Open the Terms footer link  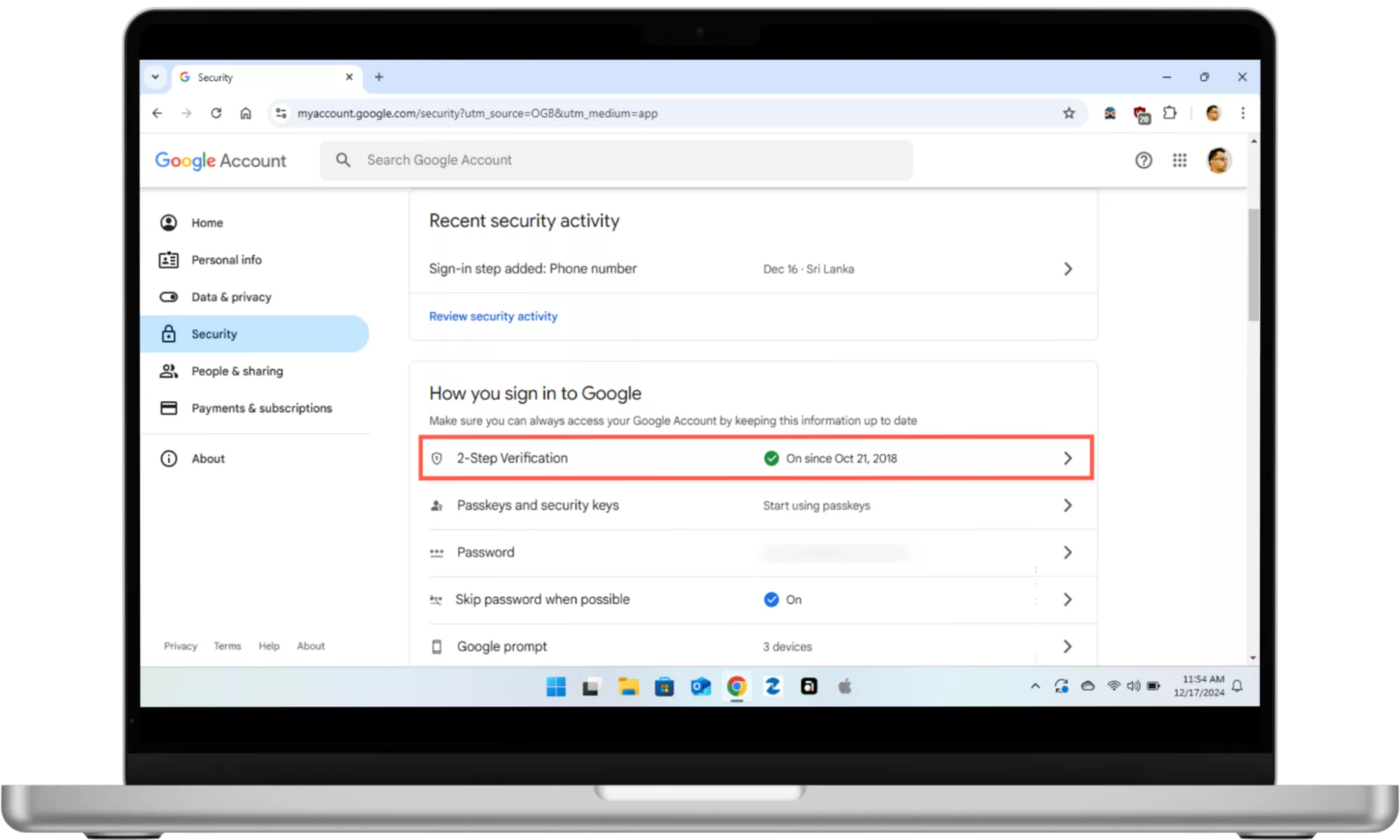[227, 646]
